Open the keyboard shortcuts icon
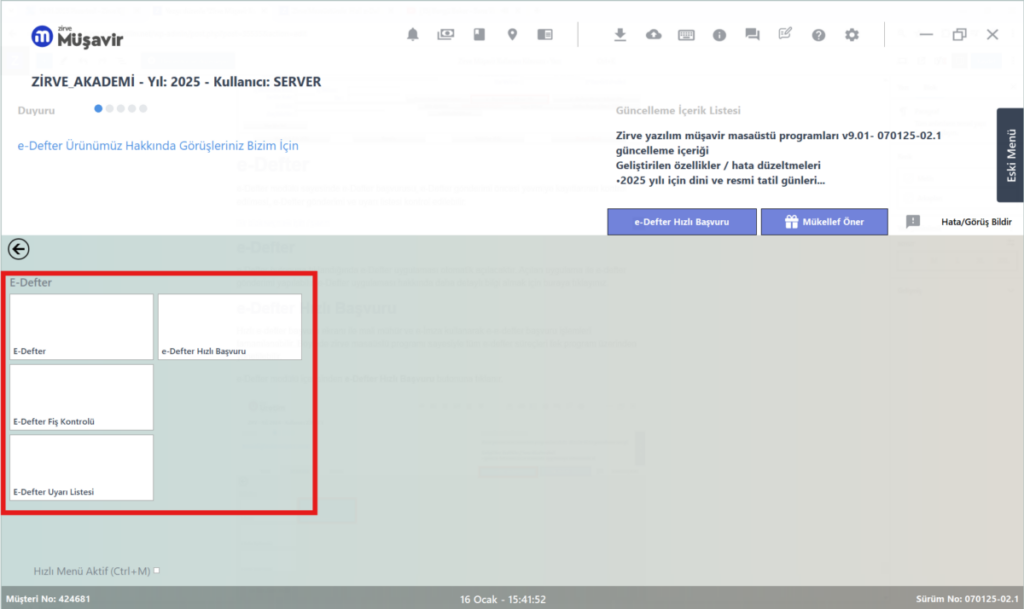The image size is (1024, 609). pos(686,35)
